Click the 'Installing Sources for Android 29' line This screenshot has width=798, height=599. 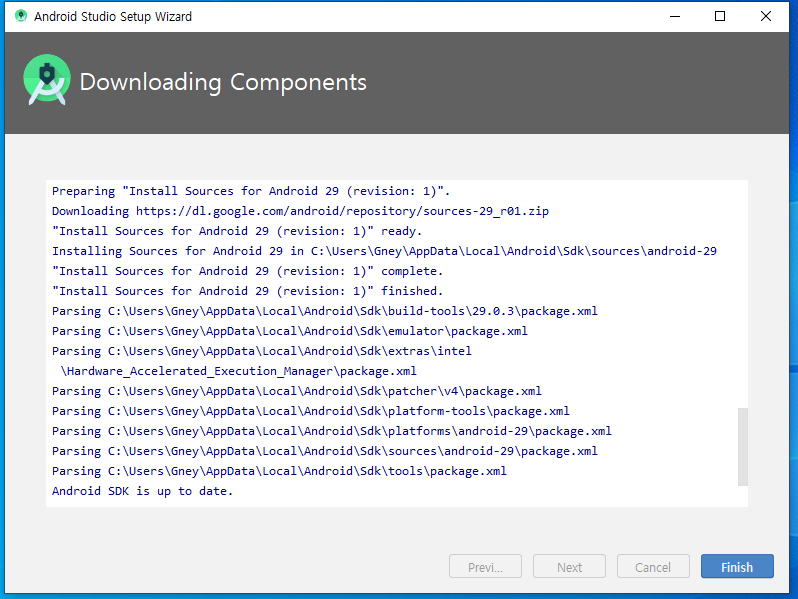384,251
